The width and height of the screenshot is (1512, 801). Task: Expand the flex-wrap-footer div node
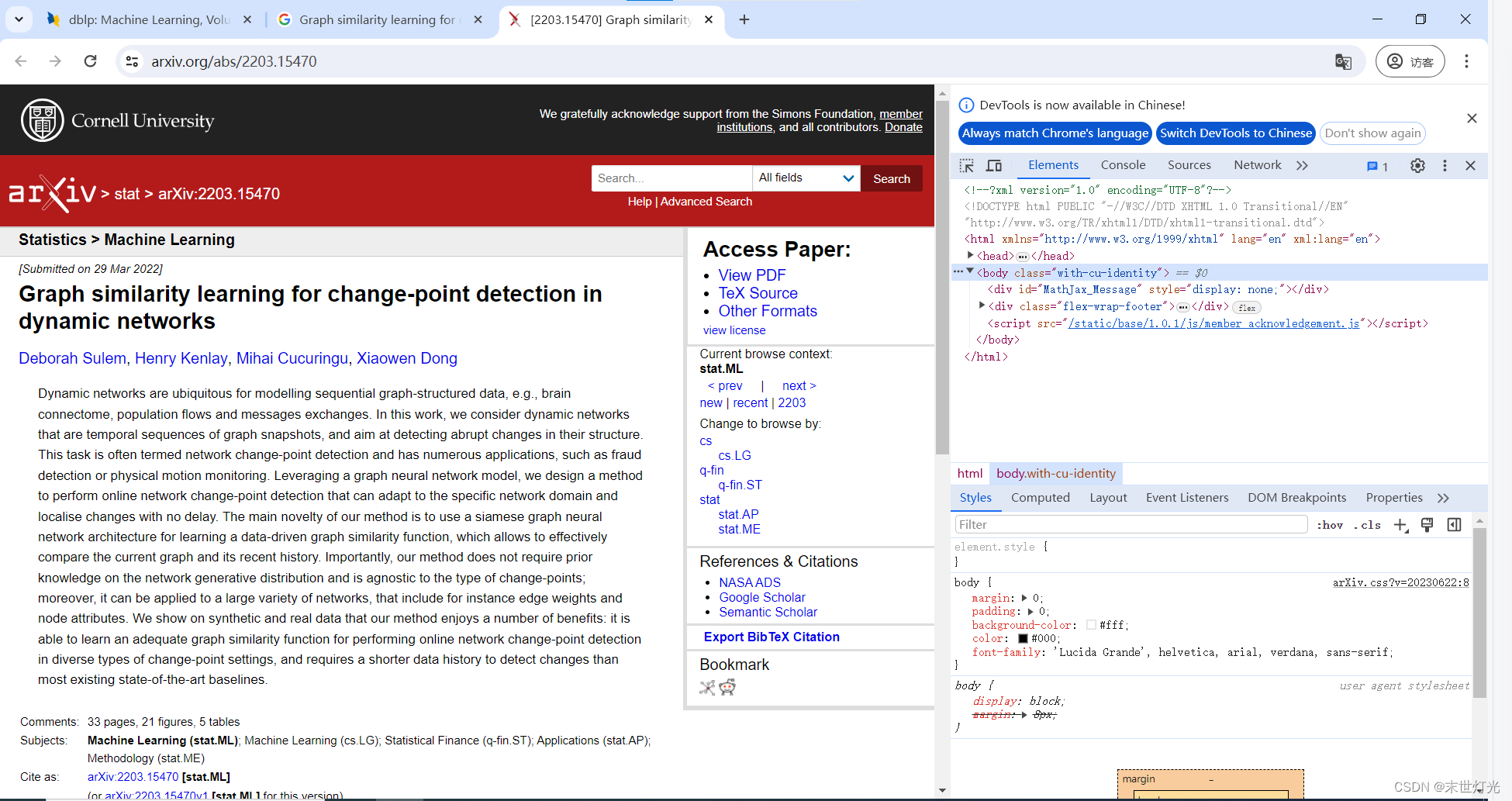[x=982, y=306]
